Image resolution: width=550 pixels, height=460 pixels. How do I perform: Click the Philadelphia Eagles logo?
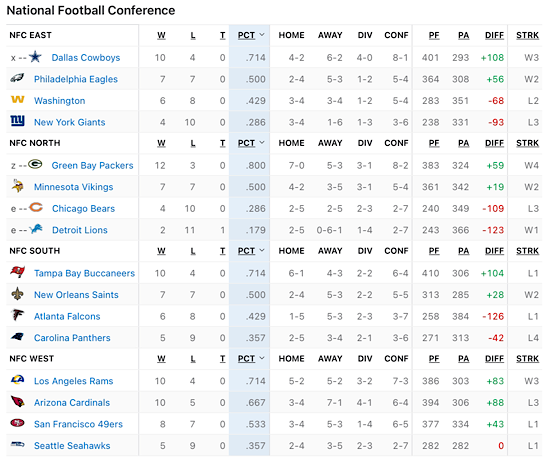point(17,78)
